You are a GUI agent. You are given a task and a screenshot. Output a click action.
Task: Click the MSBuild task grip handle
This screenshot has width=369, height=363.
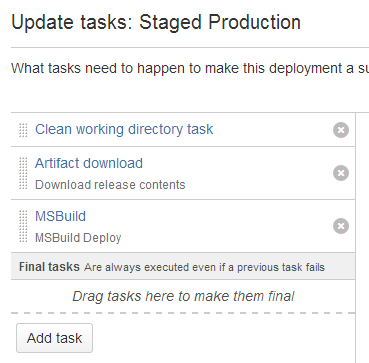pos(23,226)
